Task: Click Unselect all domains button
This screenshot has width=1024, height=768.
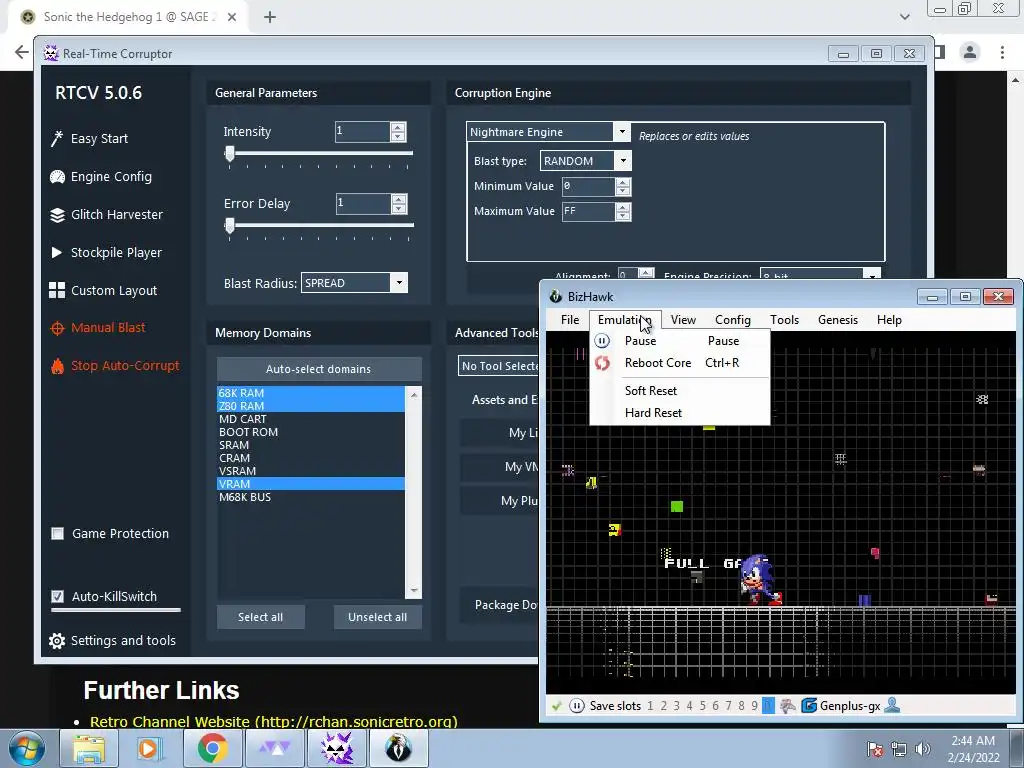Action: (x=377, y=617)
